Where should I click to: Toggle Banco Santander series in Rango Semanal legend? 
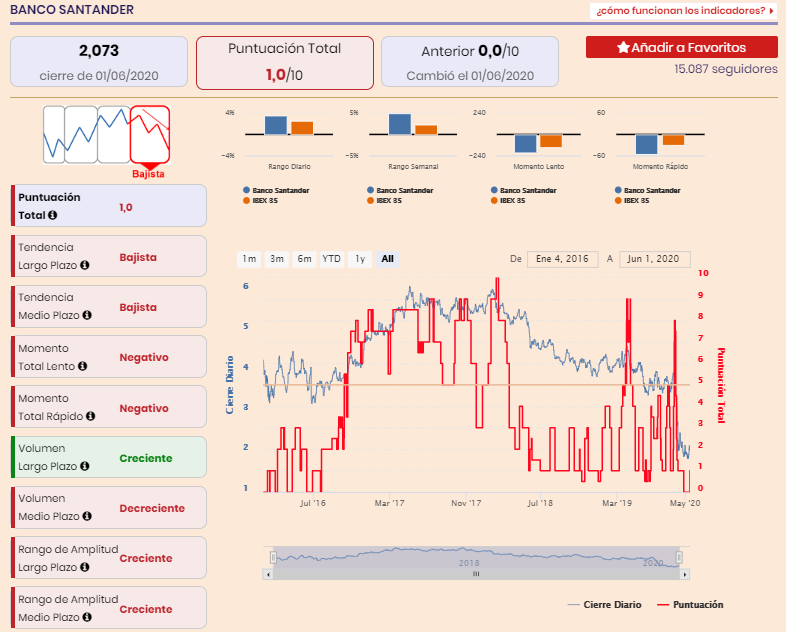[400, 190]
